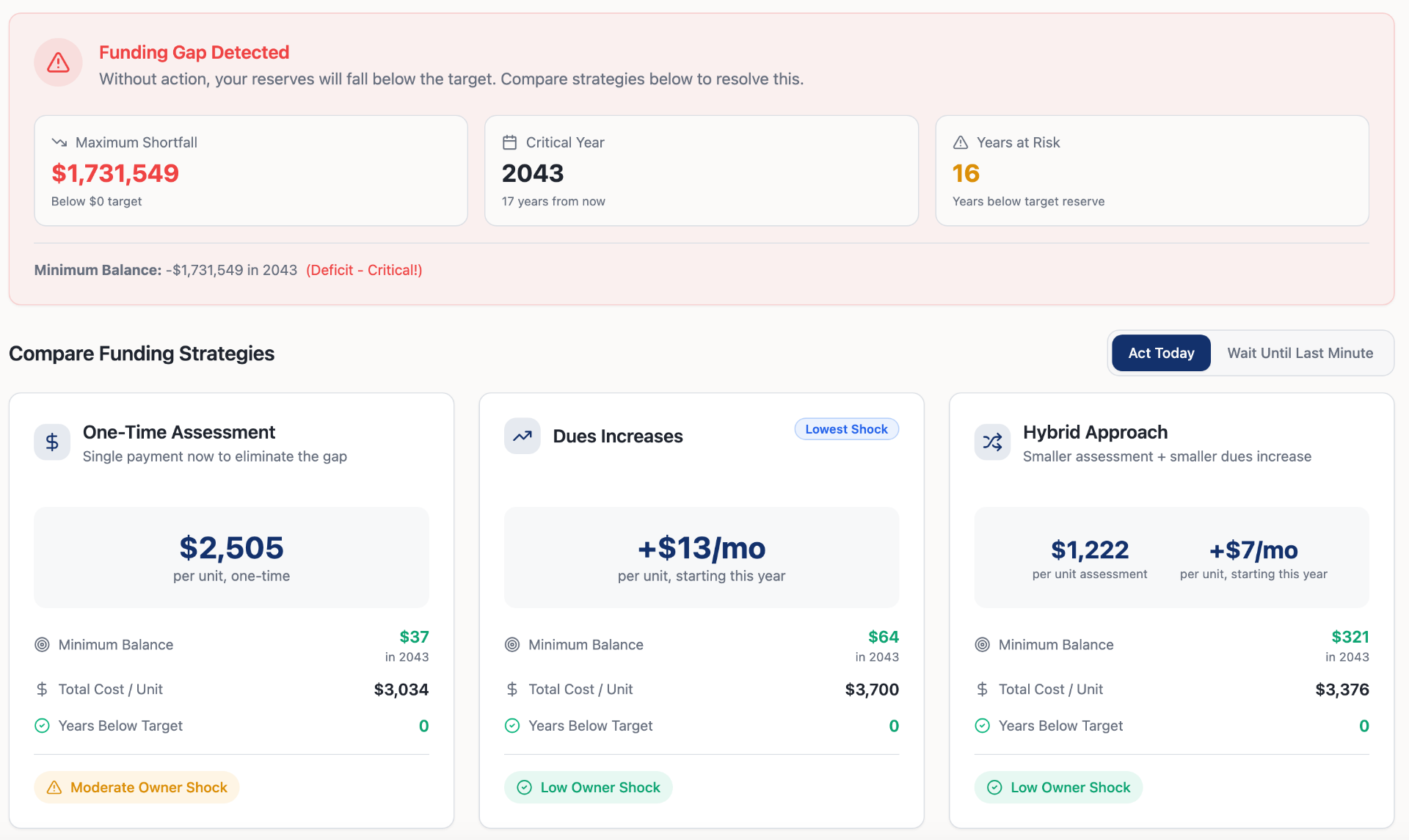Click the Moderate Owner Shock badge
This screenshot has height=840, width=1409.
(137, 787)
